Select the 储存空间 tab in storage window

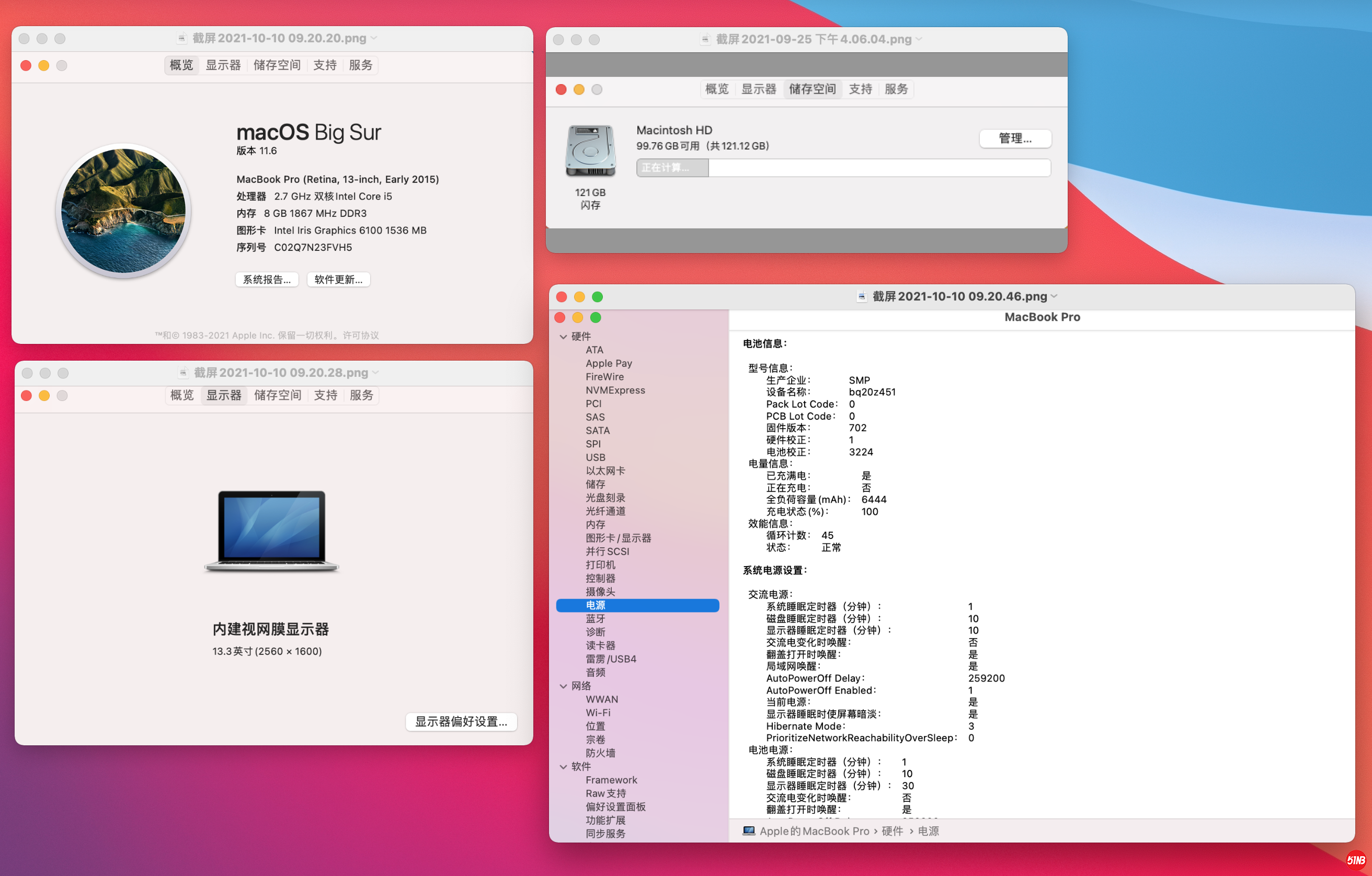click(x=812, y=89)
